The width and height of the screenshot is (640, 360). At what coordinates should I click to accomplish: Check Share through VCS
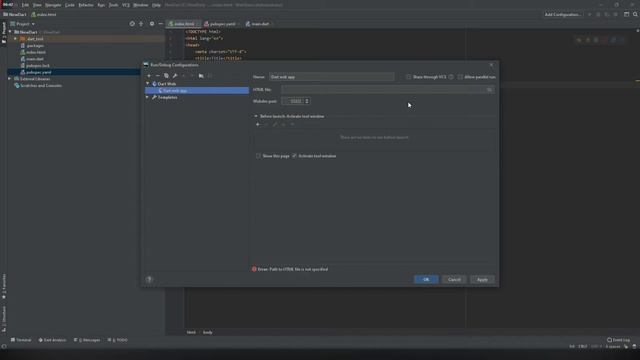coord(409,77)
